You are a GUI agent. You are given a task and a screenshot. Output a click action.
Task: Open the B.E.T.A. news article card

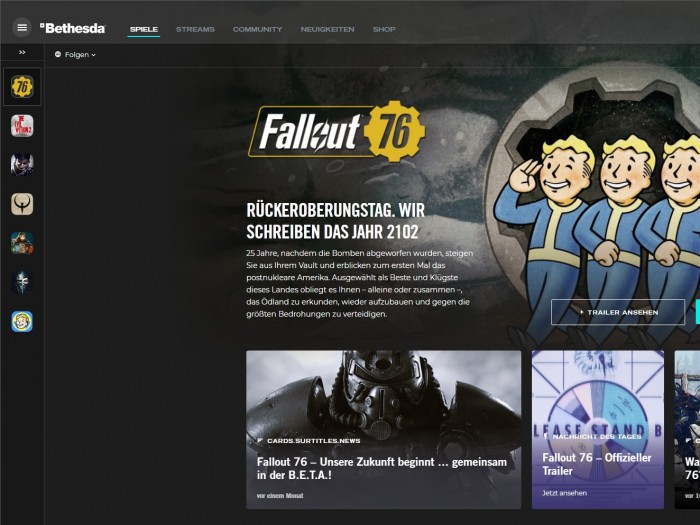383,429
